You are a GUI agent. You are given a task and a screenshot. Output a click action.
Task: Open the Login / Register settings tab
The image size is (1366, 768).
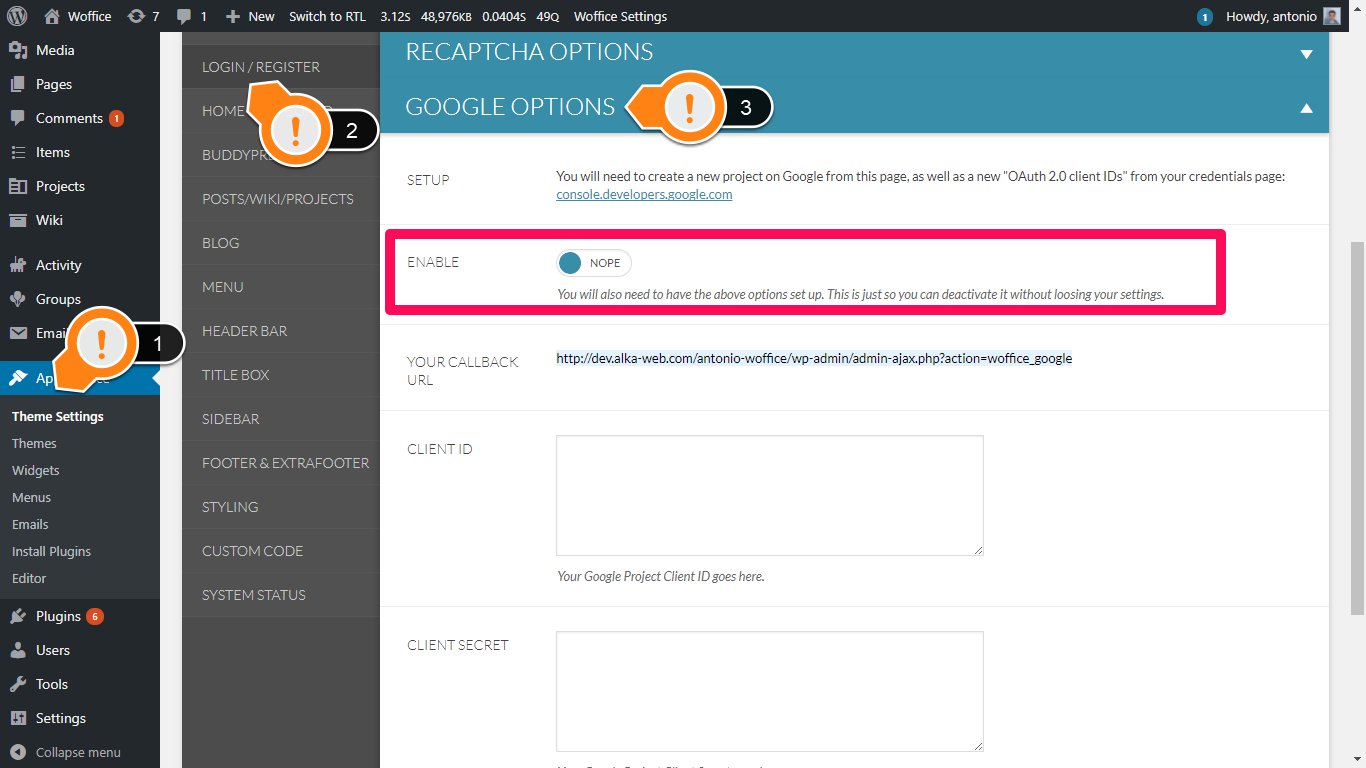[281, 67]
